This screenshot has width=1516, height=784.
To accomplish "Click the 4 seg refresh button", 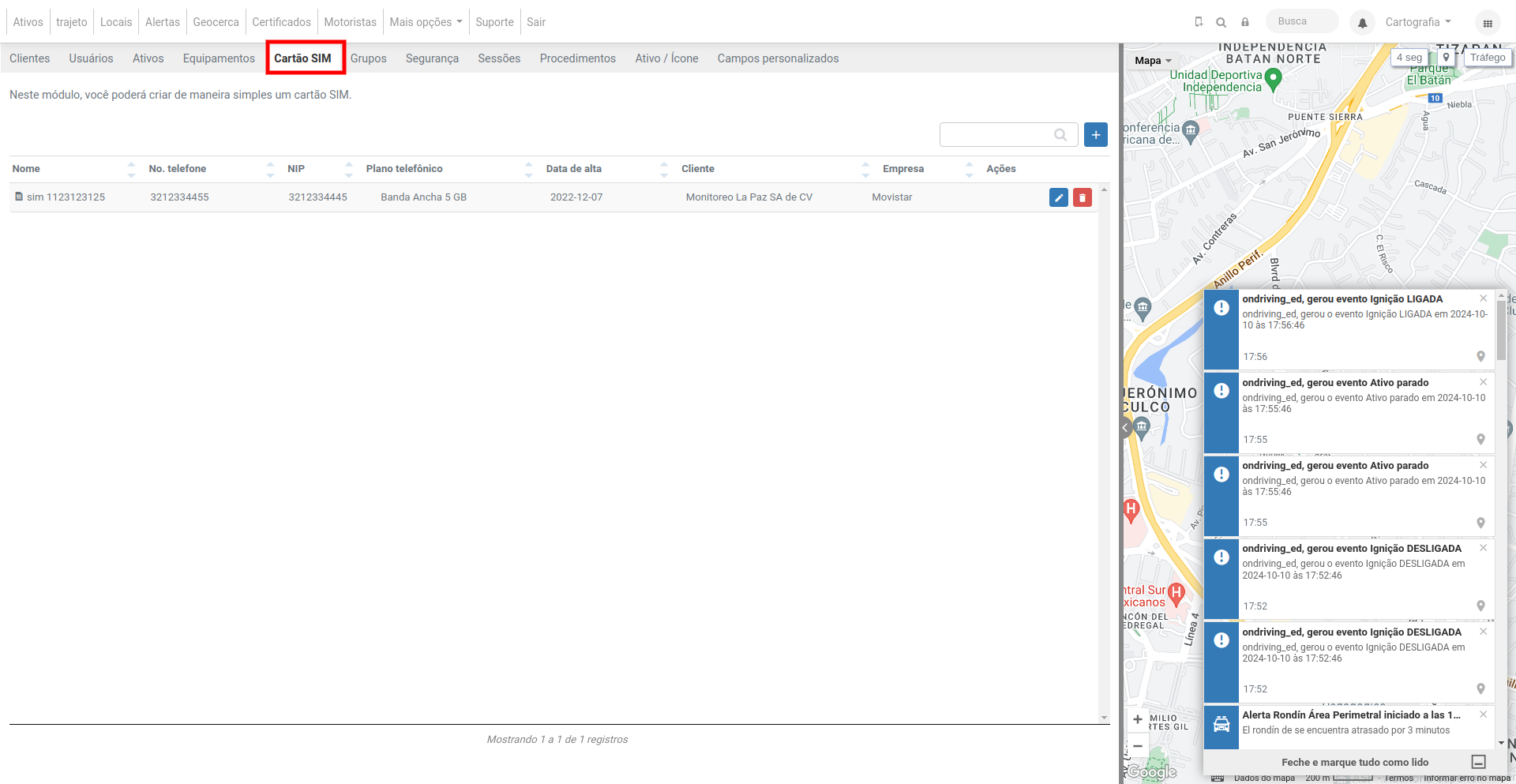I will (x=1409, y=58).
